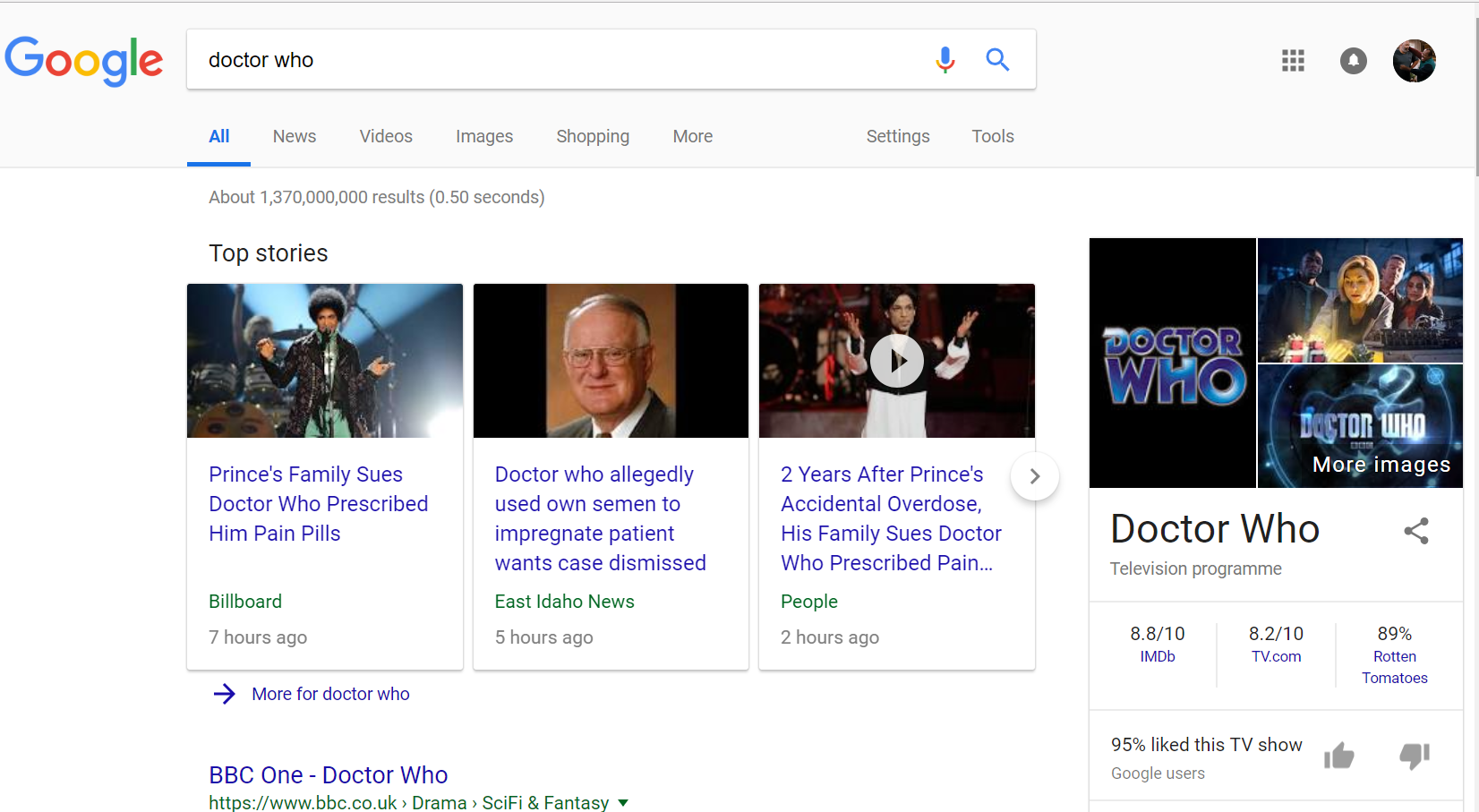Screen dimensions: 1479x812
Task: Click thumbs down for this TV show
Action: pos(1415,756)
